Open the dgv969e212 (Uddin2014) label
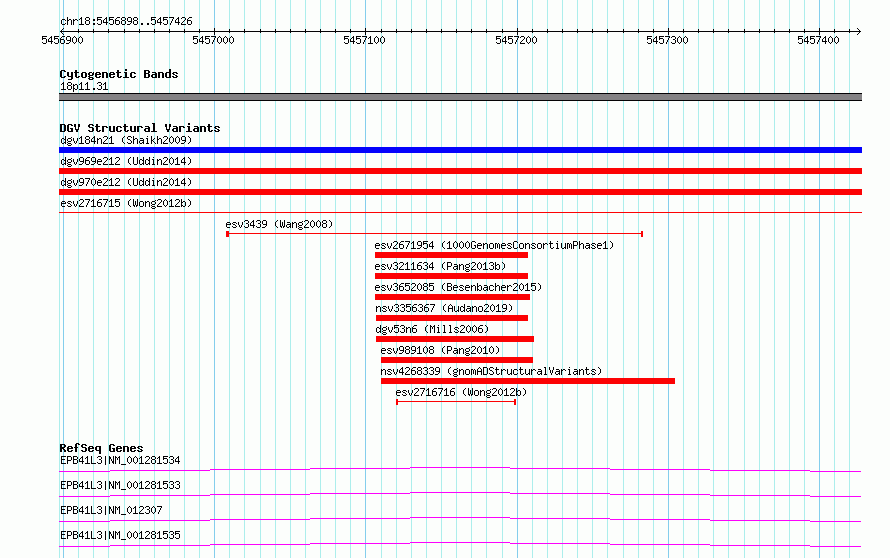Image resolution: width=890 pixels, height=558 pixels. click(126, 161)
